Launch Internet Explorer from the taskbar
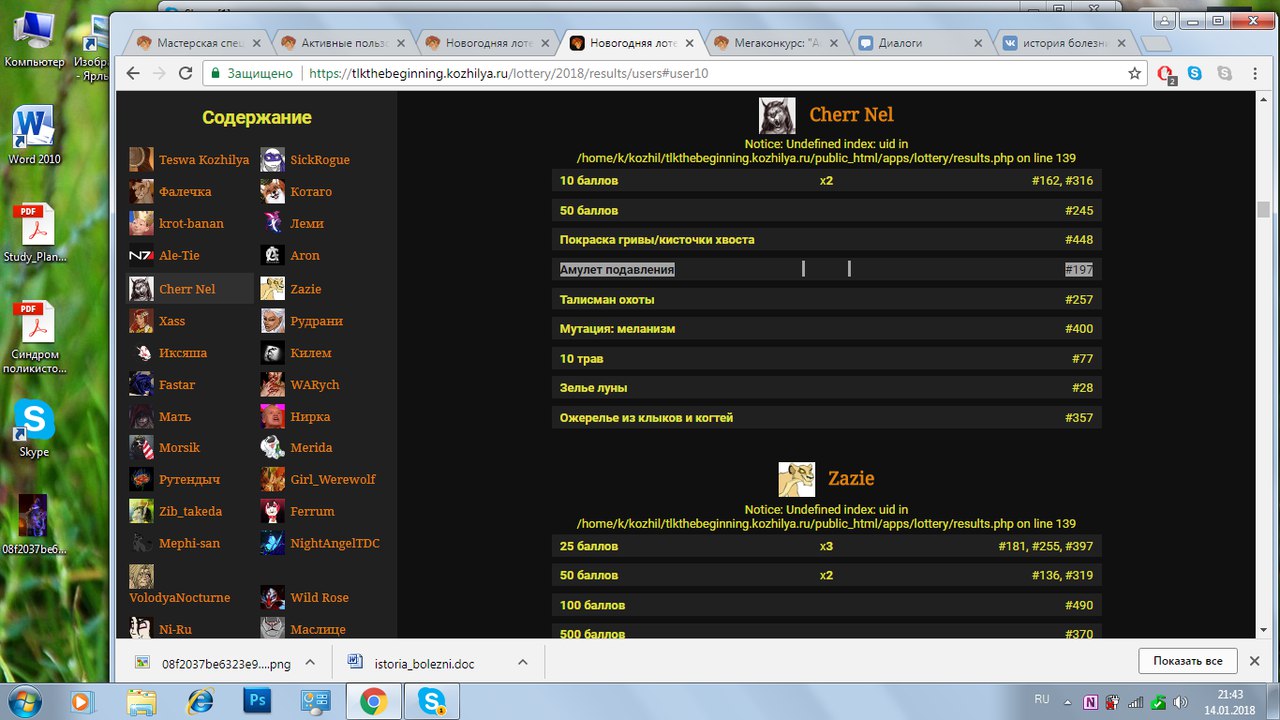Viewport: 1280px width, 720px height. pos(200,701)
